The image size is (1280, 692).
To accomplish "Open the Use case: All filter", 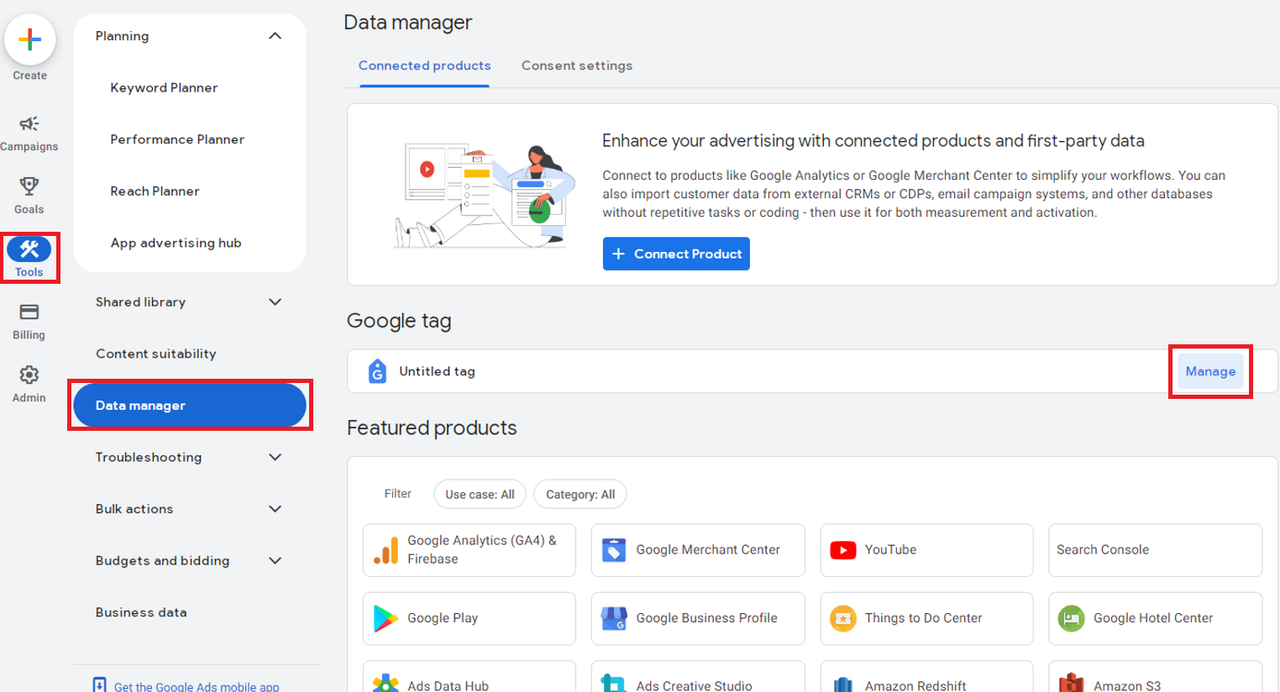I will point(480,494).
